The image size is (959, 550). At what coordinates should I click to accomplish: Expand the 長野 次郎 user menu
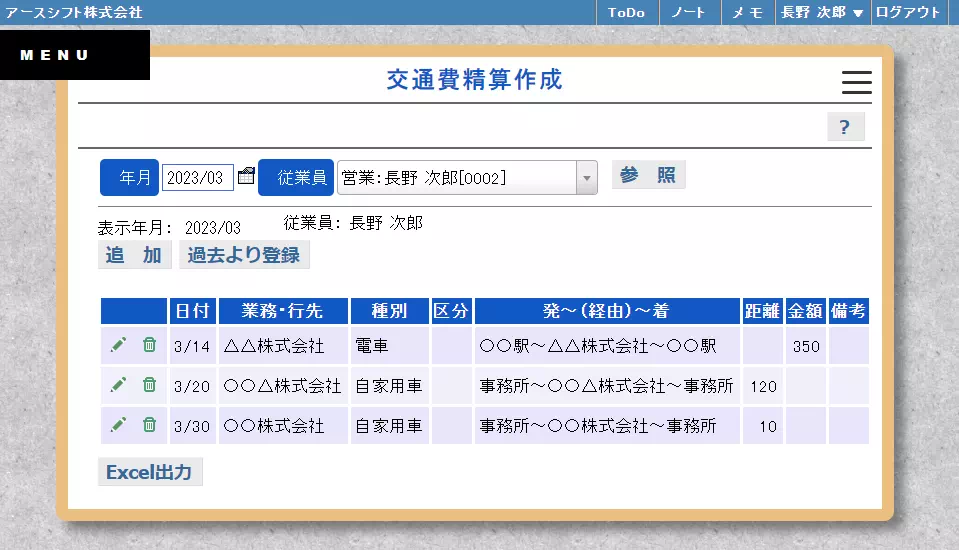(823, 12)
